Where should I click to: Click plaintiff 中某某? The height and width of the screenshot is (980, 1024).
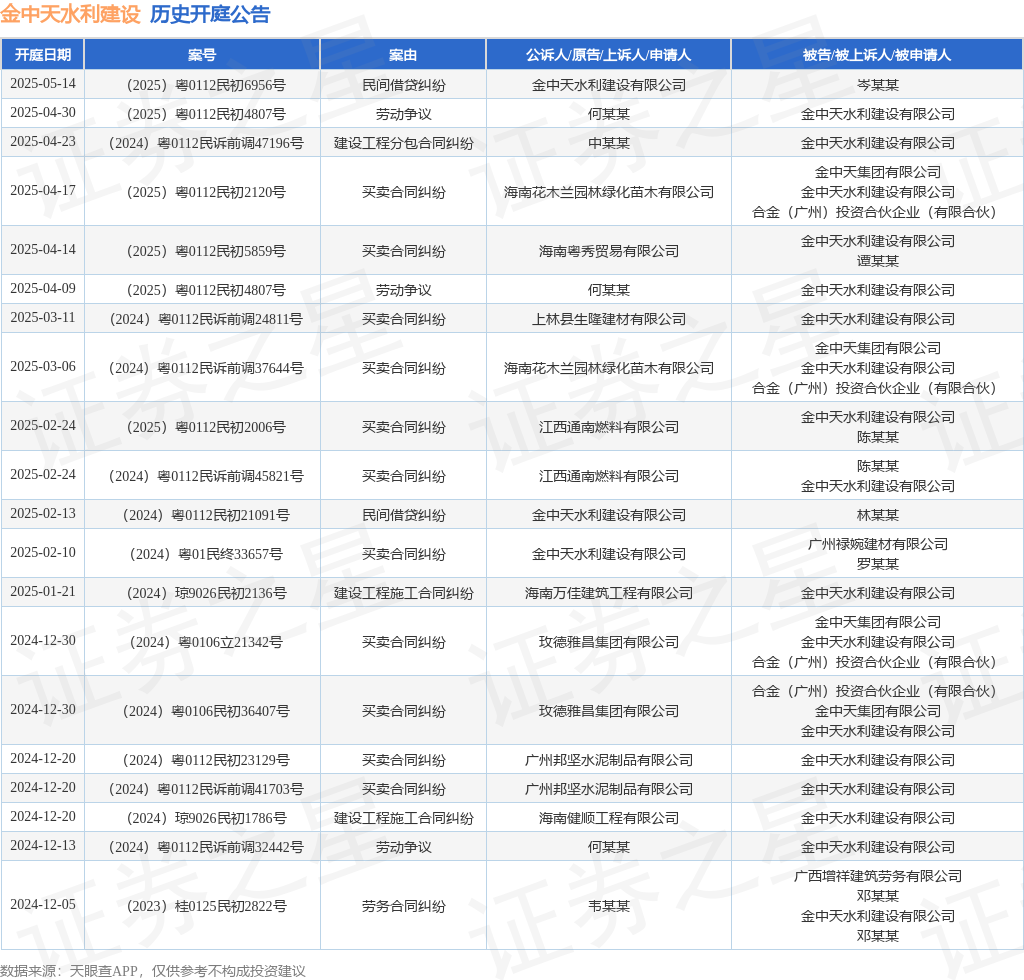tap(609, 143)
